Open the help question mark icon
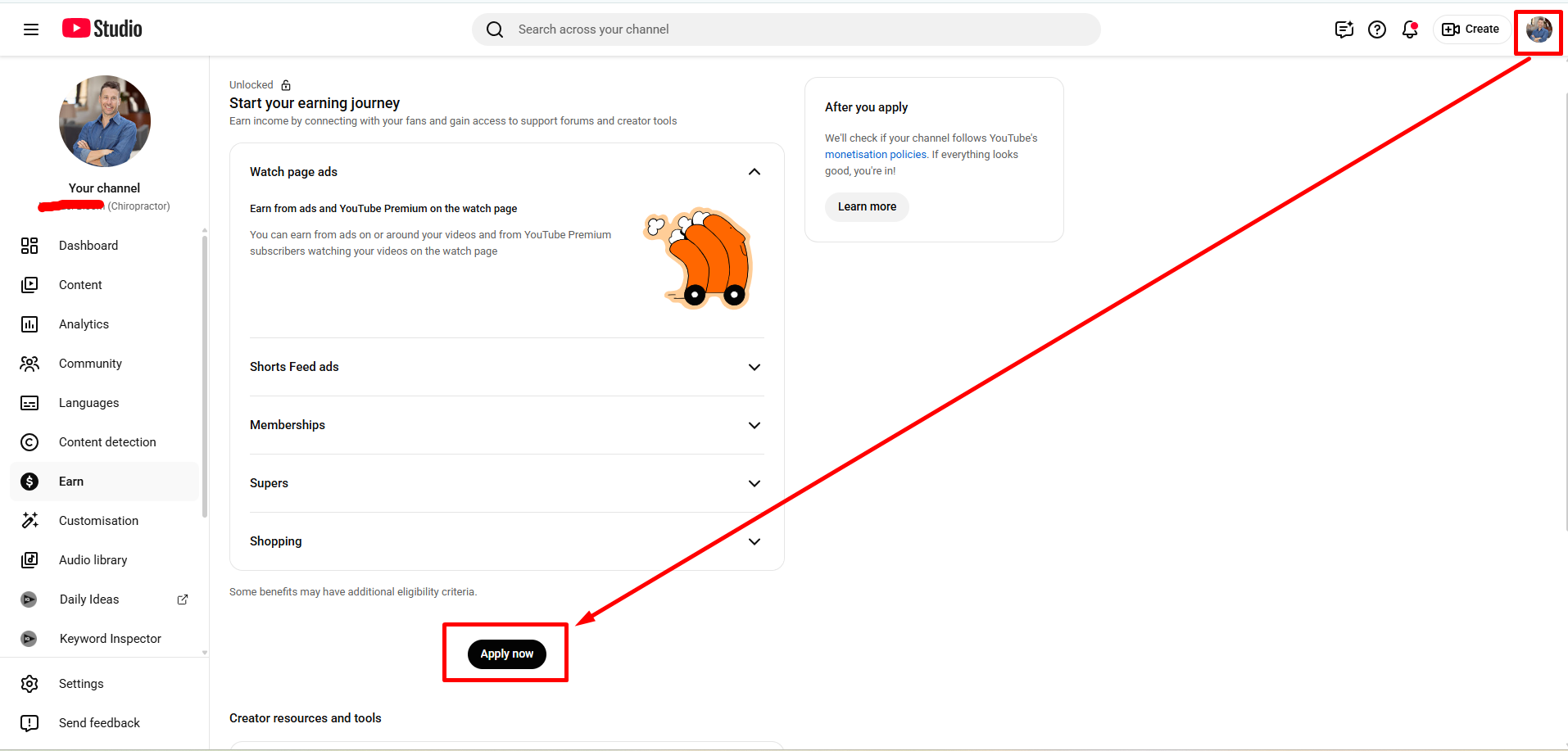This screenshot has height=751, width=1568. coord(1377,29)
